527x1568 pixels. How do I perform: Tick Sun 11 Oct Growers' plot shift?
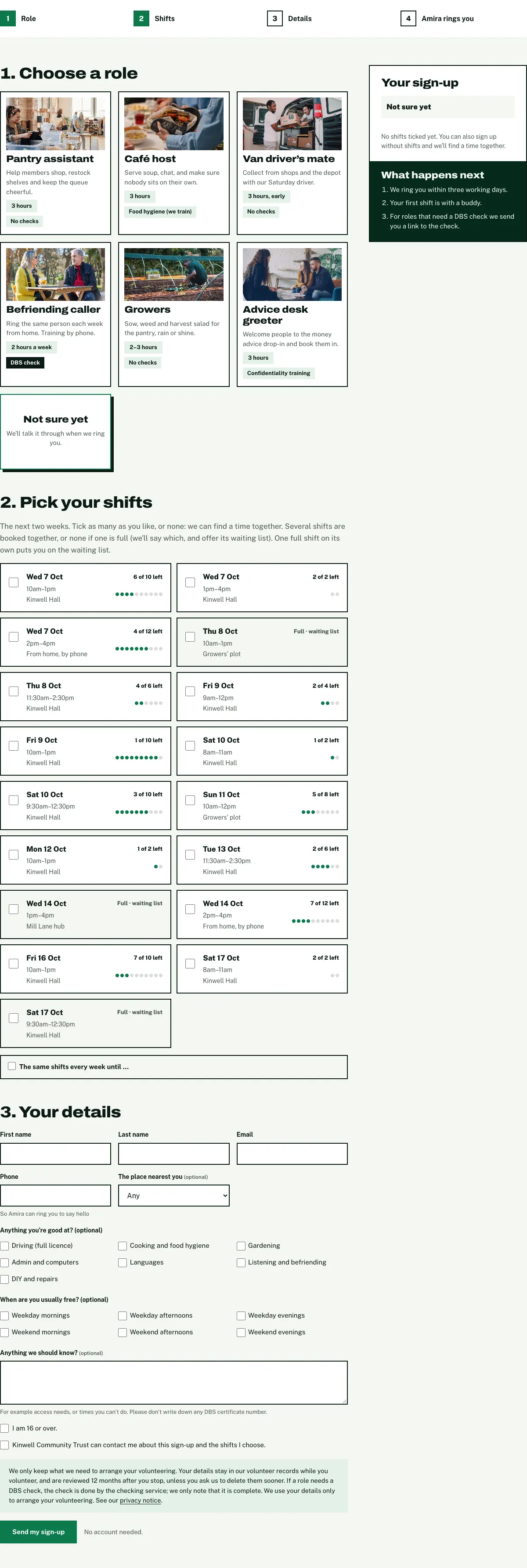pyautogui.click(x=190, y=800)
